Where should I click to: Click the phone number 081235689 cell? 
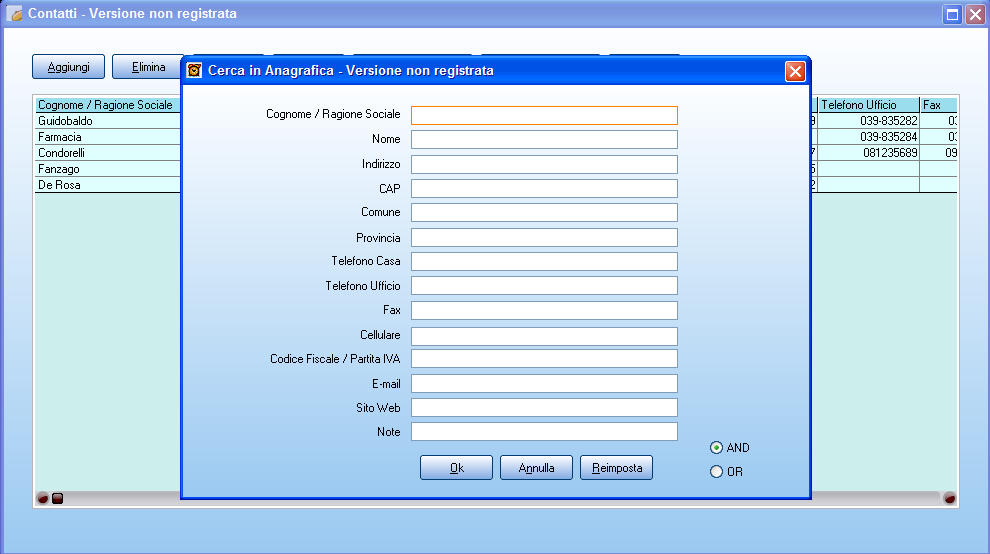point(869,153)
